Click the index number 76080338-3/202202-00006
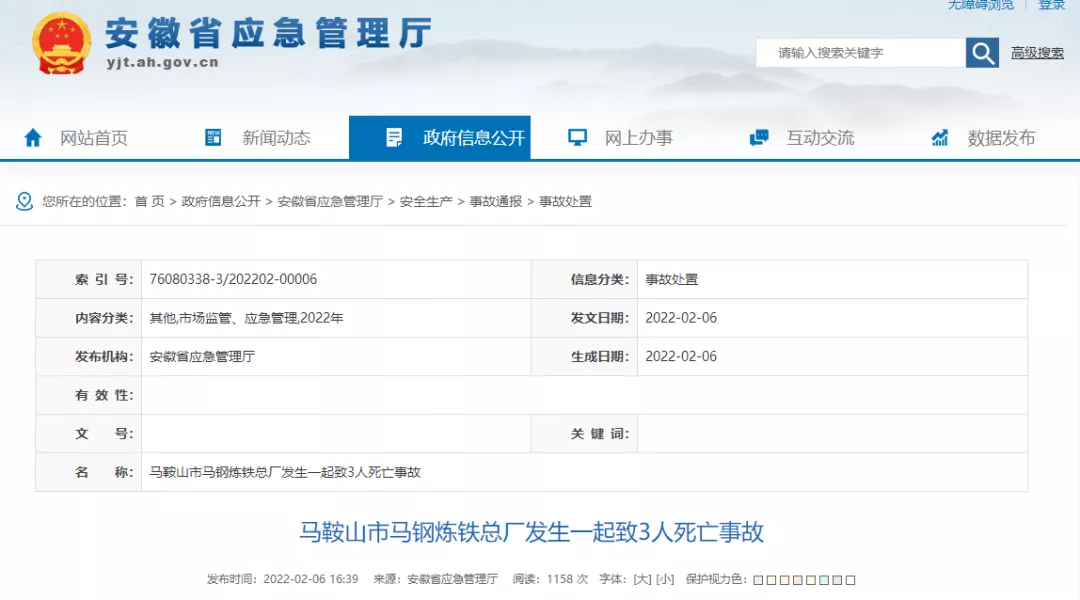 point(233,279)
